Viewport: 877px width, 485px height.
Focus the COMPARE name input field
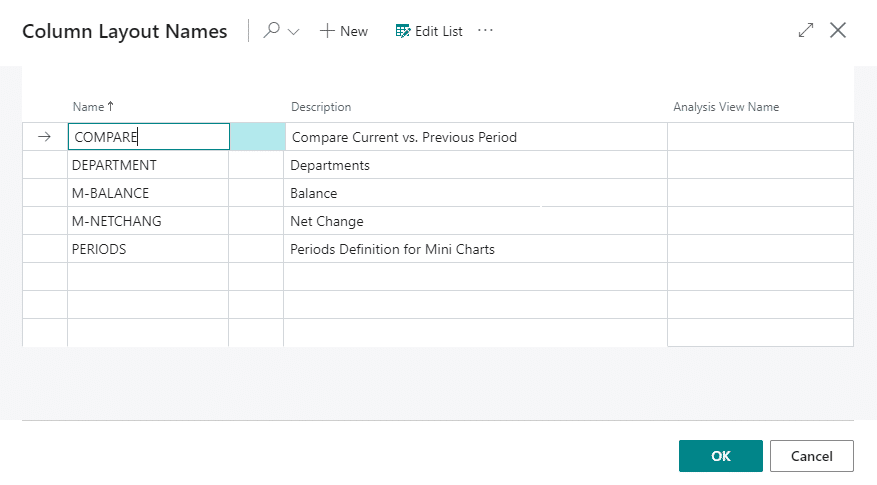pyautogui.click(x=149, y=136)
